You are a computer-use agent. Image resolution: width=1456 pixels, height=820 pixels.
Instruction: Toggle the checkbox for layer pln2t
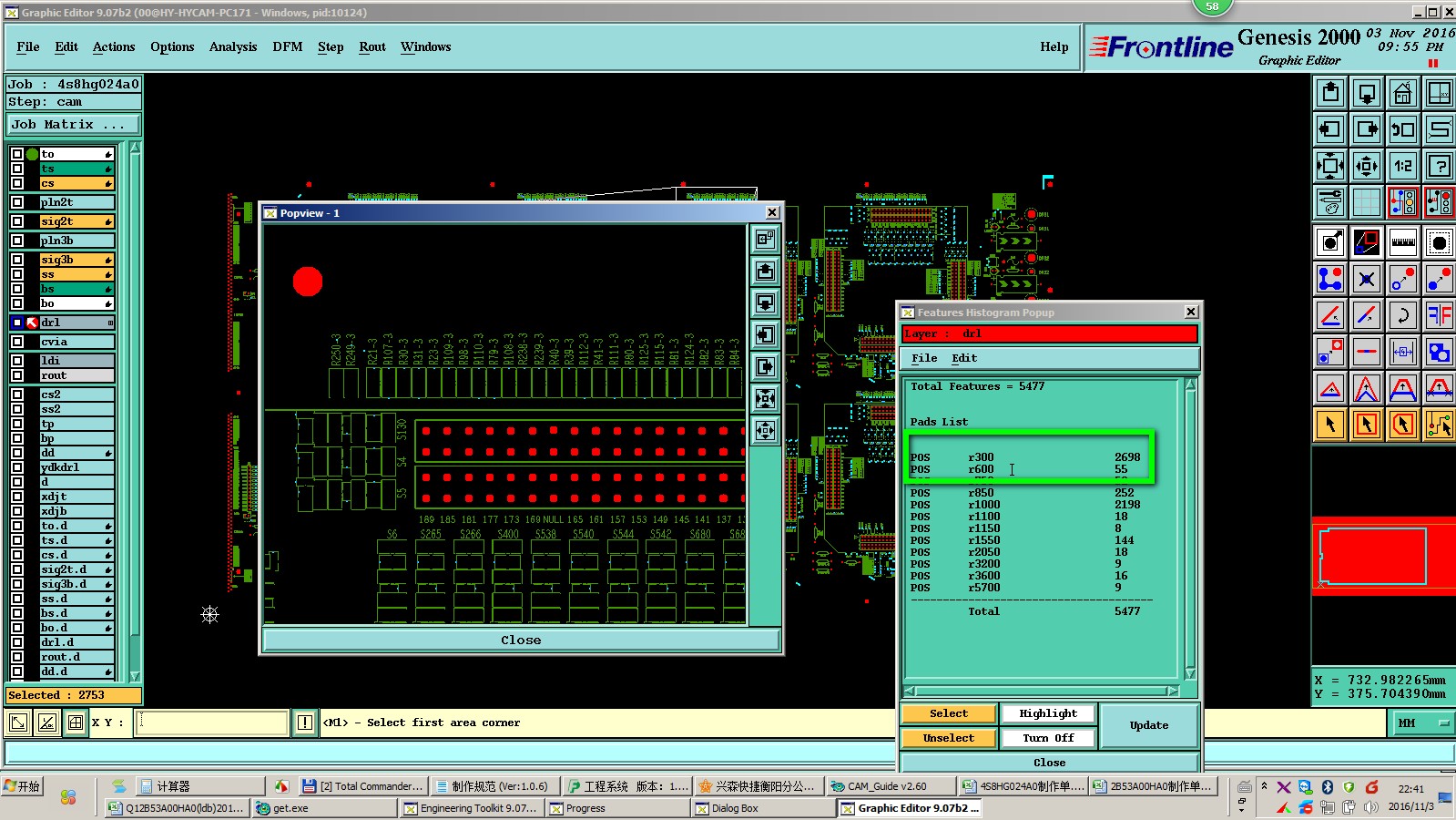tap(16, 202)
